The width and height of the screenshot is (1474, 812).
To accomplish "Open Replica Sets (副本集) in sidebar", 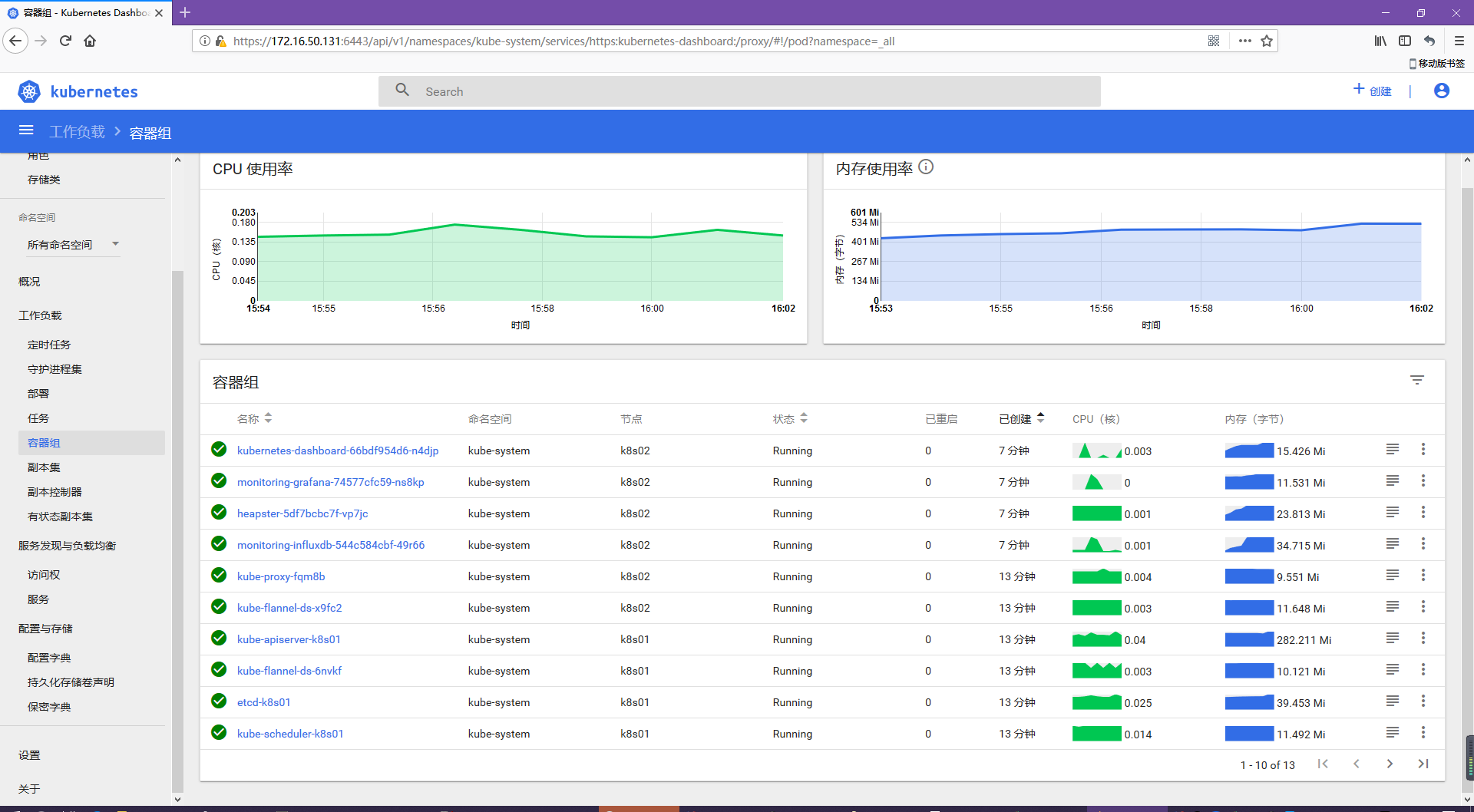I will tap(44, 467).
